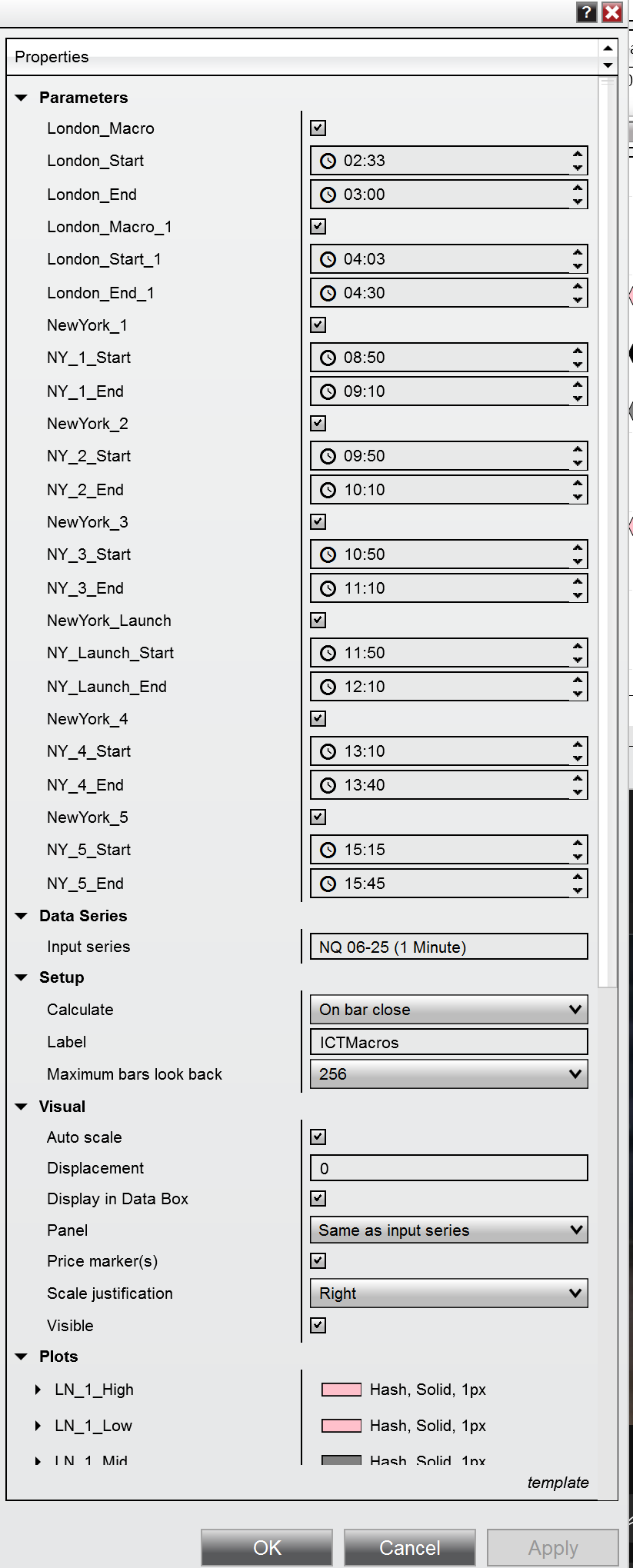Uncheck the NewYork_Launch checkbox
The image size is (633, 1568).
click(317, 619)
